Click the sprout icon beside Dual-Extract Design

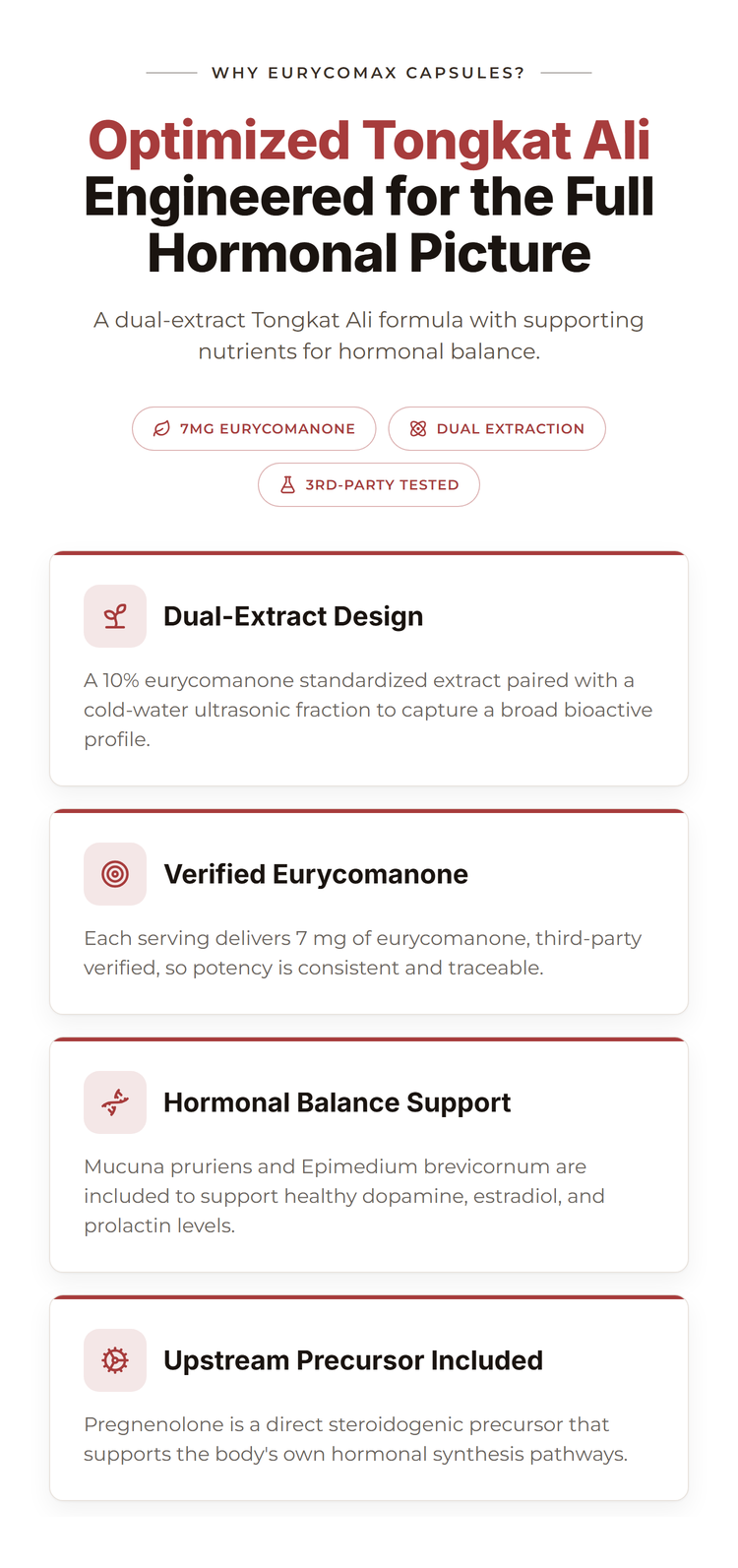115,616
